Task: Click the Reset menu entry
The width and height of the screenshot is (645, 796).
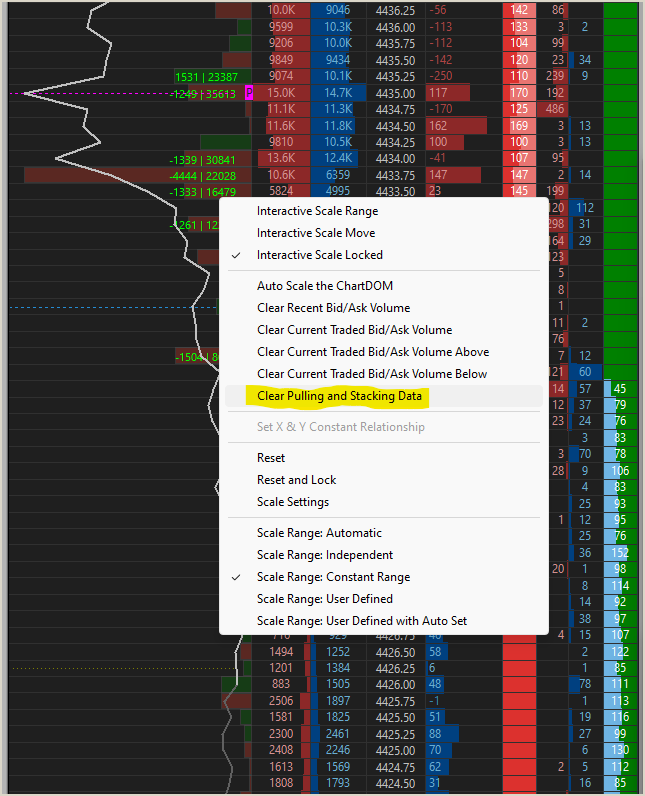Action: [384, 458]
